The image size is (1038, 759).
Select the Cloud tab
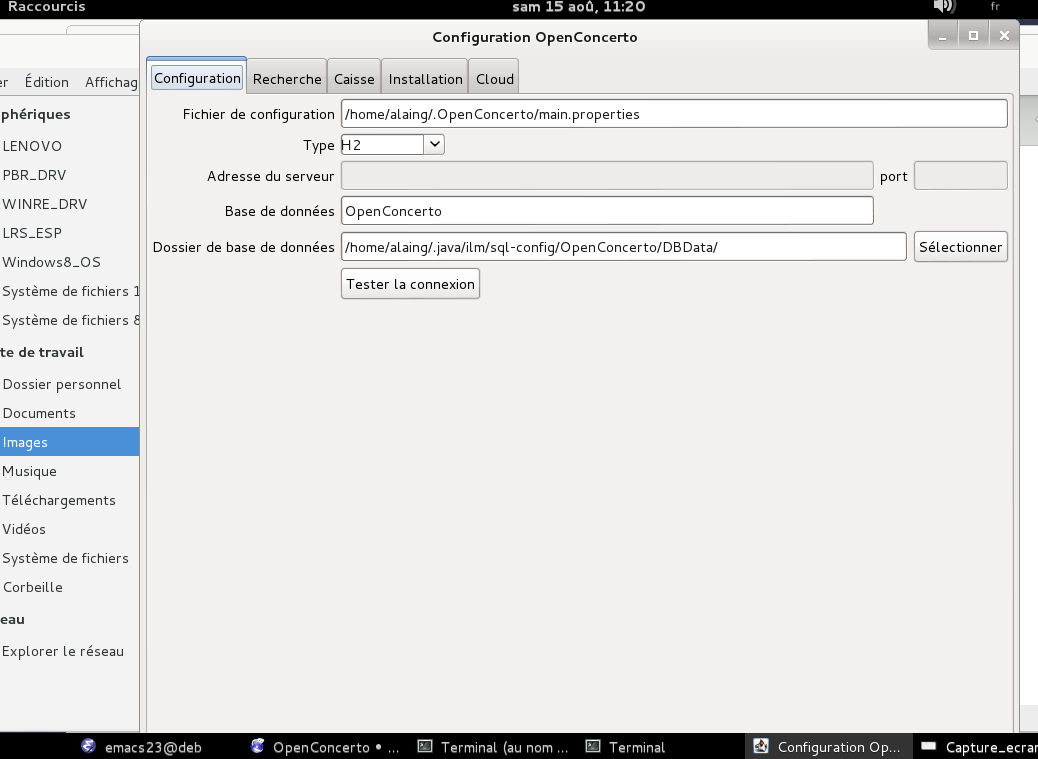495,79
